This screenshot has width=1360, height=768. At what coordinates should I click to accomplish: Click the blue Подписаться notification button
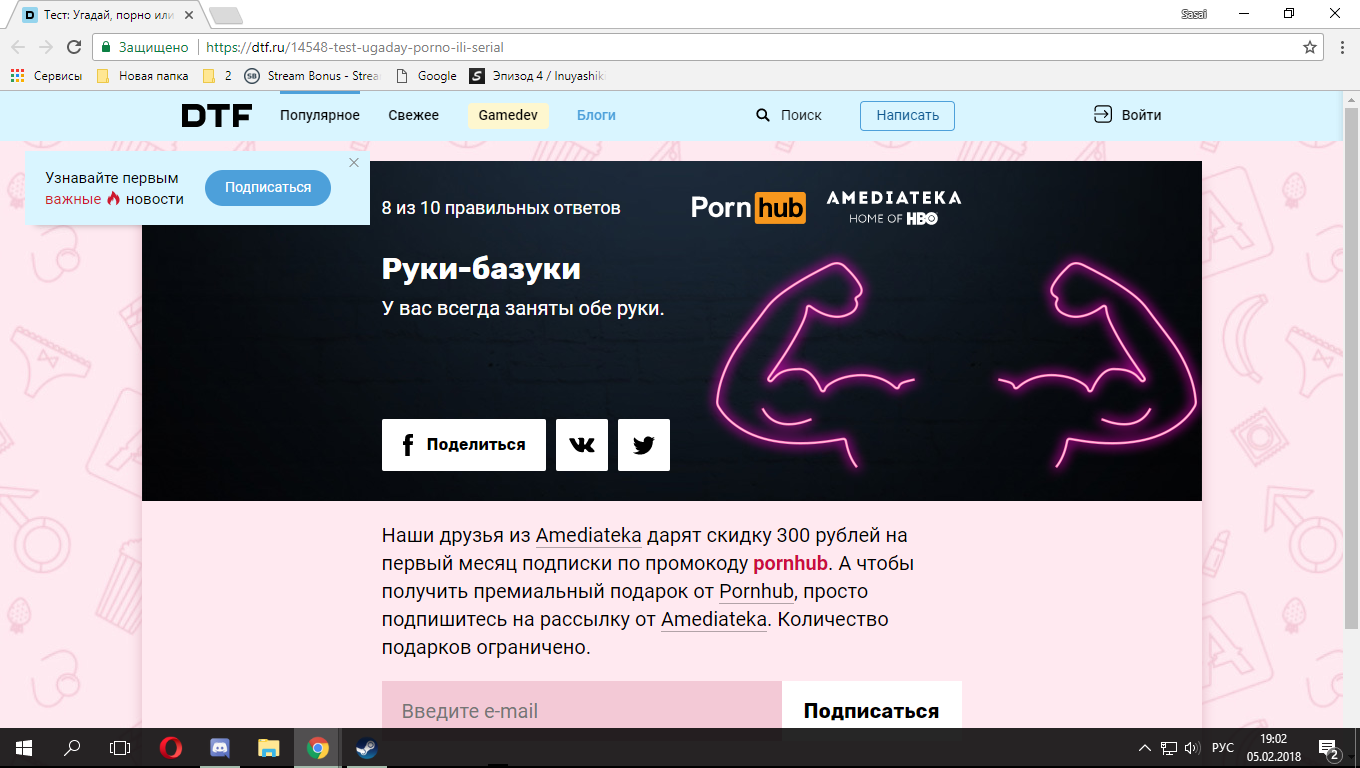[268, 188]
